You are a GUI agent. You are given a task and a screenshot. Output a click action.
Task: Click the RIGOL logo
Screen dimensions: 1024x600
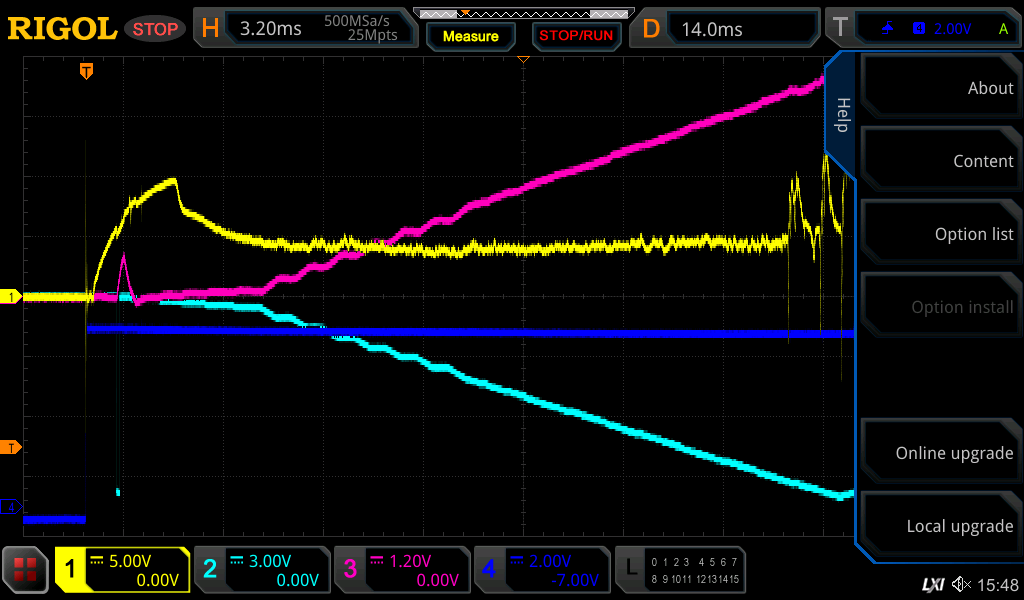(x=62, y=29)
